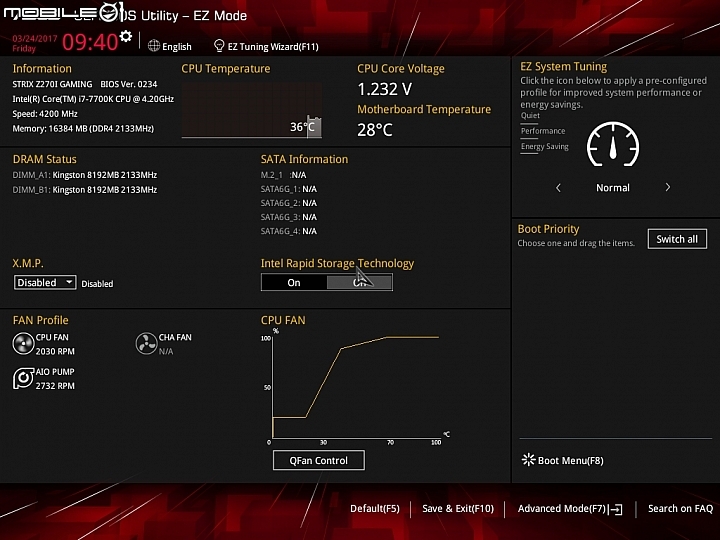Viewport: 720px width, 540px height.
Task: Click the Switch all button
Action: 677,239
